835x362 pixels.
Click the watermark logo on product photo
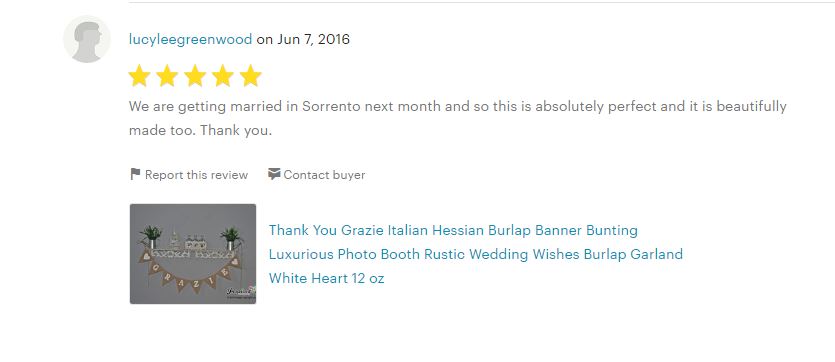(241, 293)
